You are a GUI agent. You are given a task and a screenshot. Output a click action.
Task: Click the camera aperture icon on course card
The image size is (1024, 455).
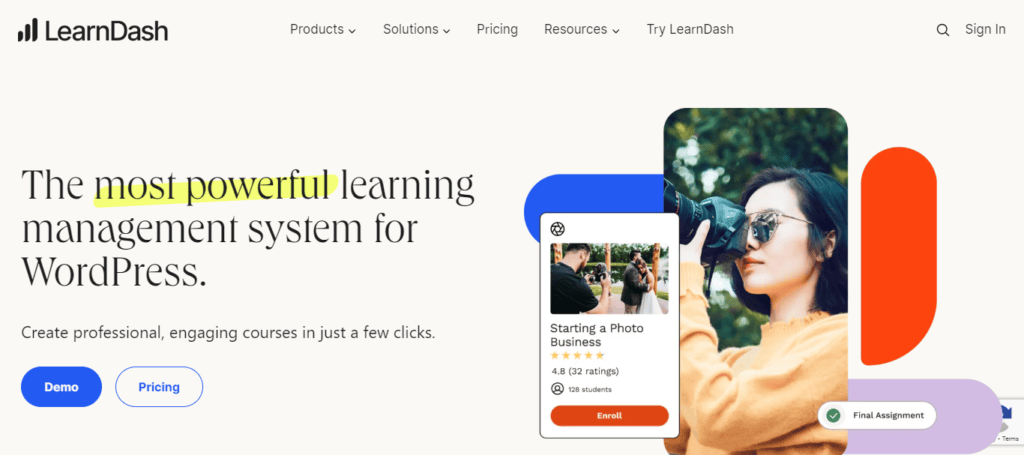click(x=558, y=228)
